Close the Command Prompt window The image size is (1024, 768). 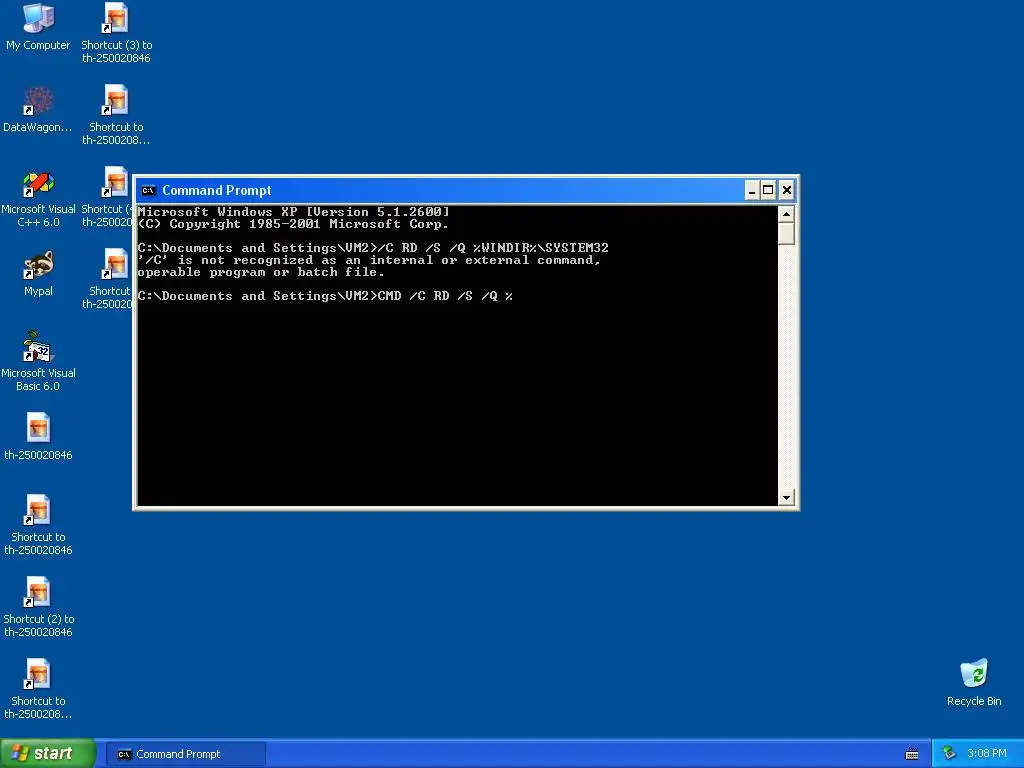pos(787,190)
